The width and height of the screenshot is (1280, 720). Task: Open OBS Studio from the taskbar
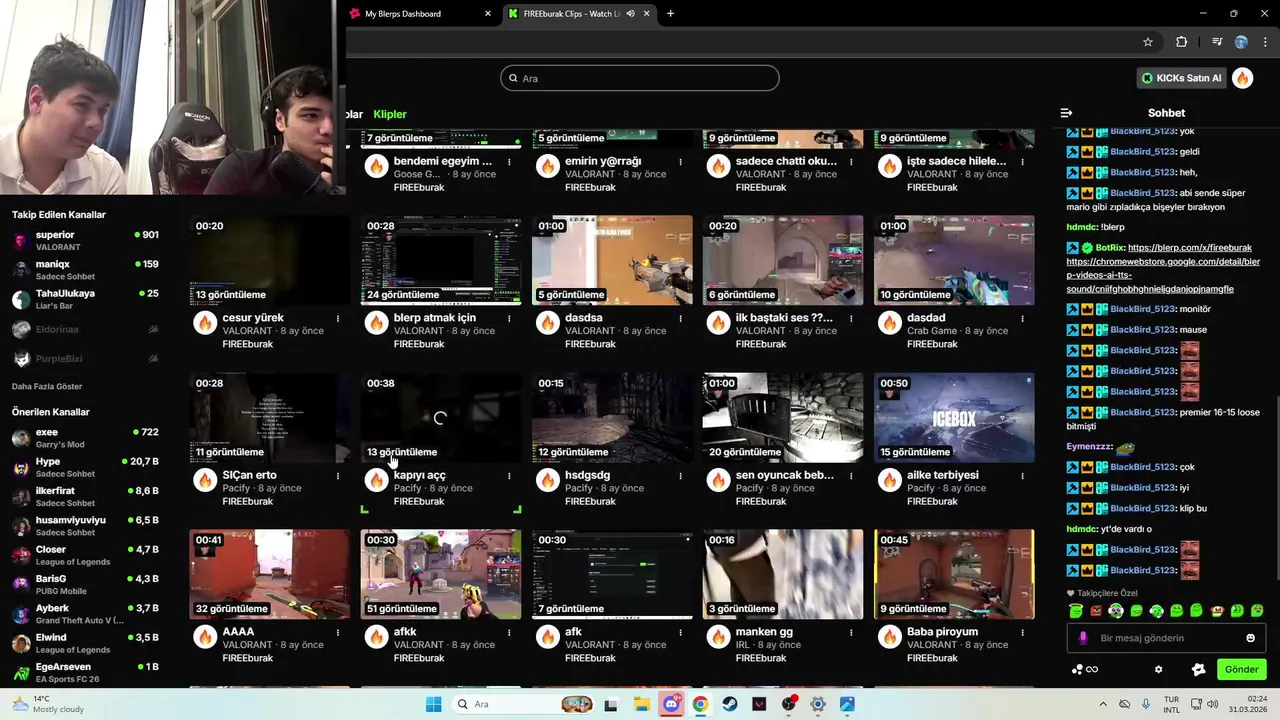pyautogui.click(x=789, y=704)
